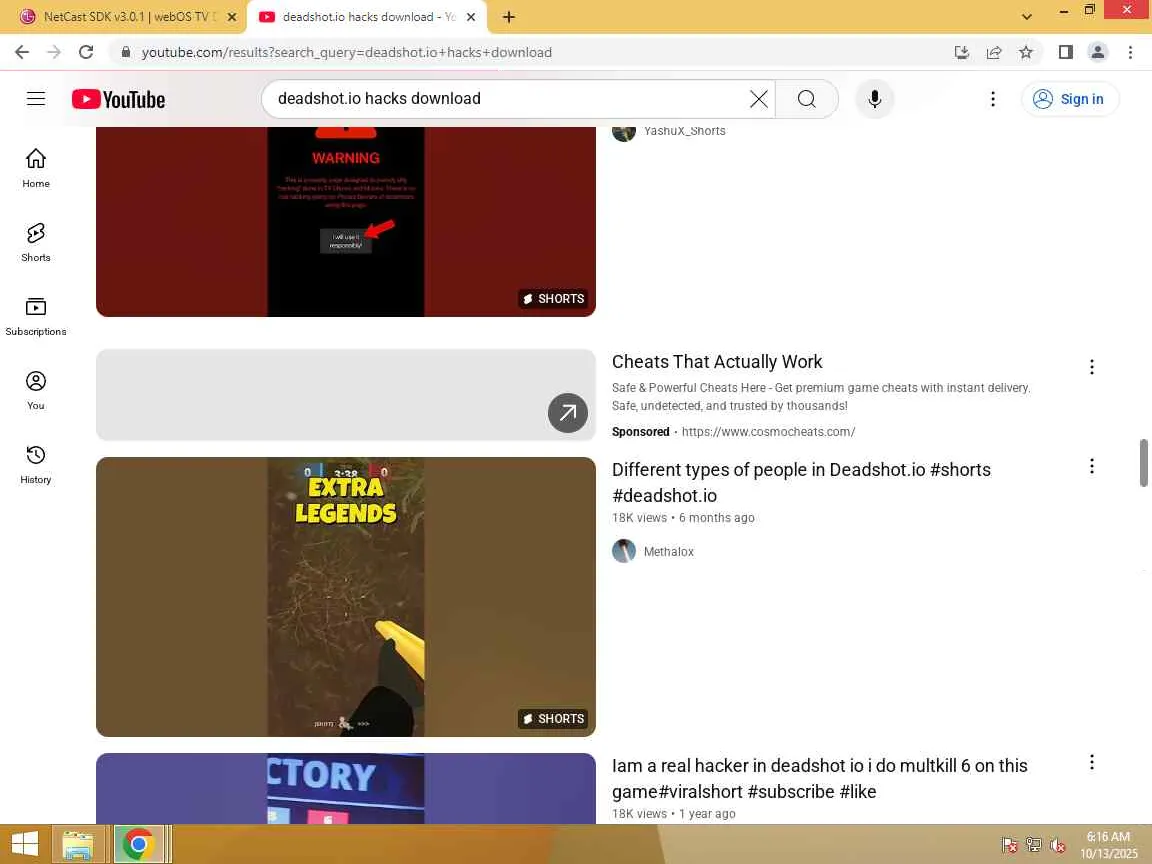Open Subscriptions in the sidebar
The image size is (1152, 864).
click(36, 317)
